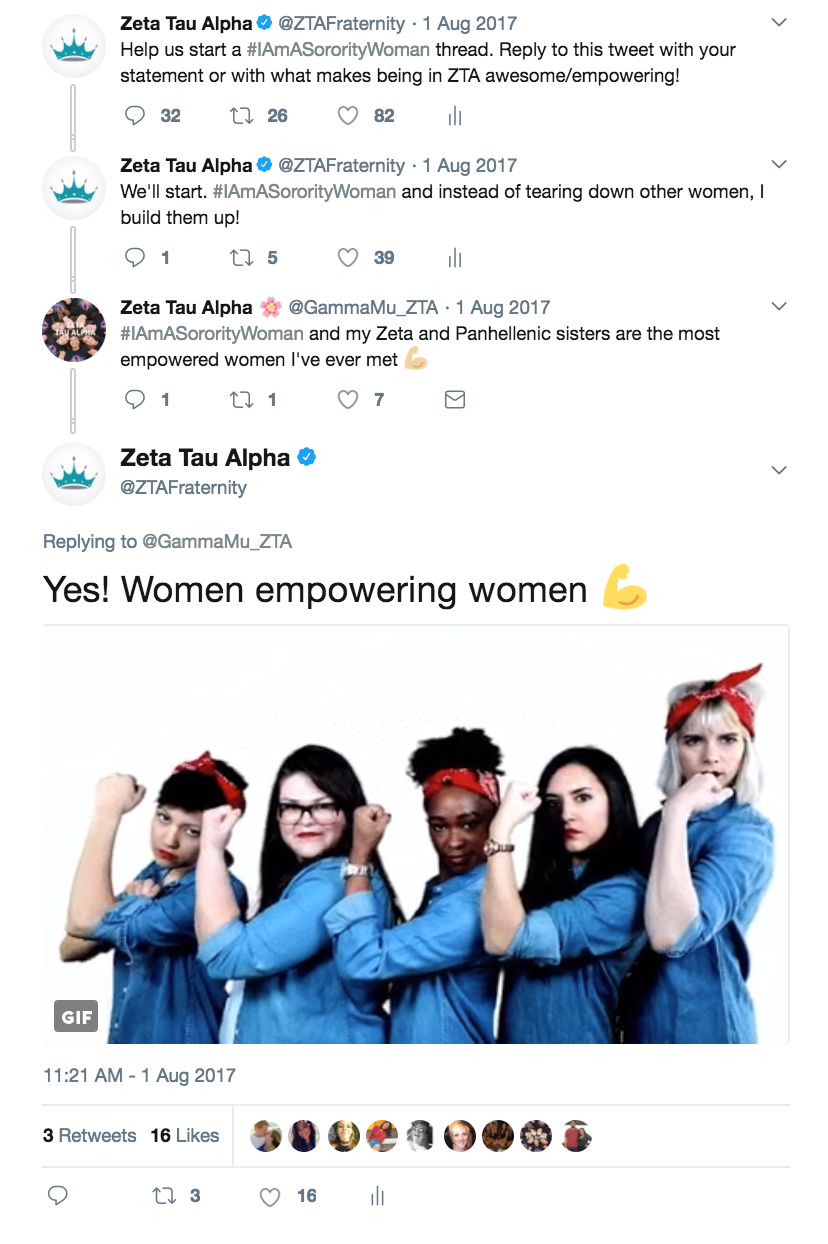View the 3 Retweets list
The width and height of the screenshot is (828, 1244).
(90, 1135)
